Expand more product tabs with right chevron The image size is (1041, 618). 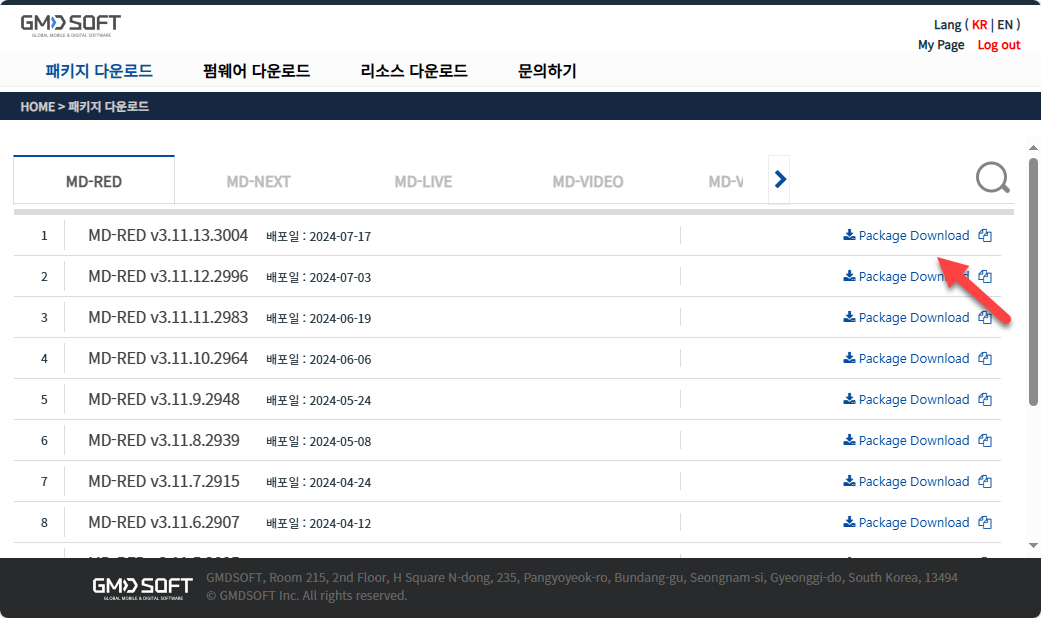pyautogui.click(x=780, y=179)
